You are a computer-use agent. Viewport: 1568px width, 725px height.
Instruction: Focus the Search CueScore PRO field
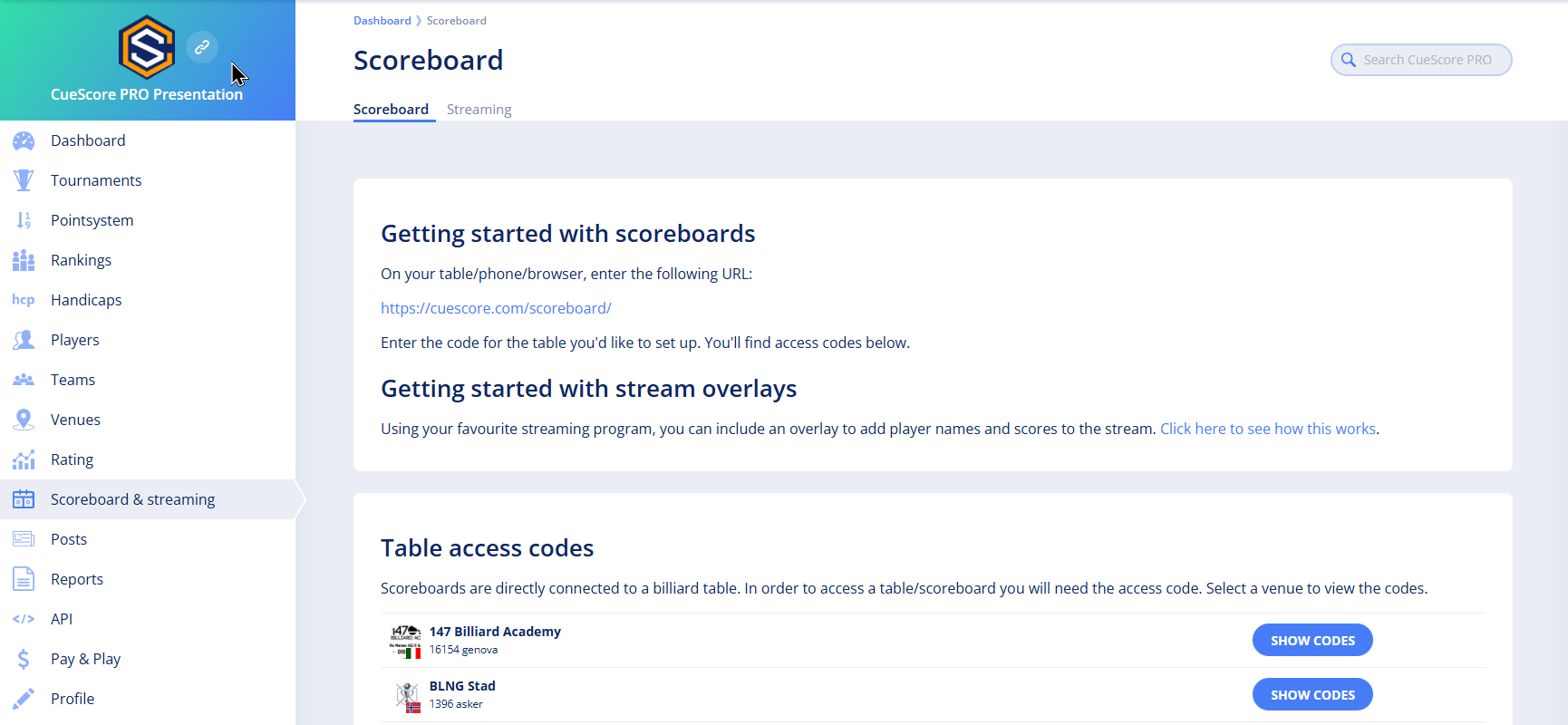[1421, 60]
